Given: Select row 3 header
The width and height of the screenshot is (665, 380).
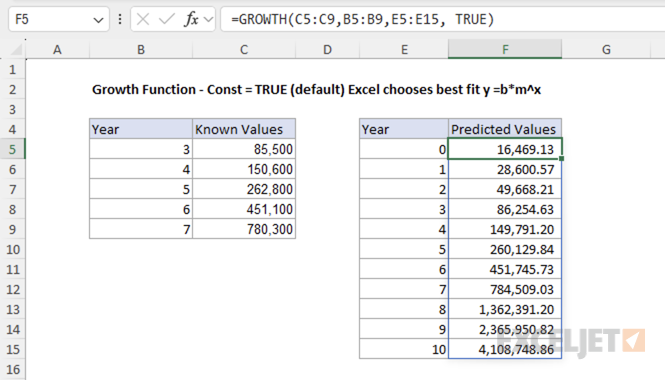Looking at the screenshot, I should (x=12, y=109).
